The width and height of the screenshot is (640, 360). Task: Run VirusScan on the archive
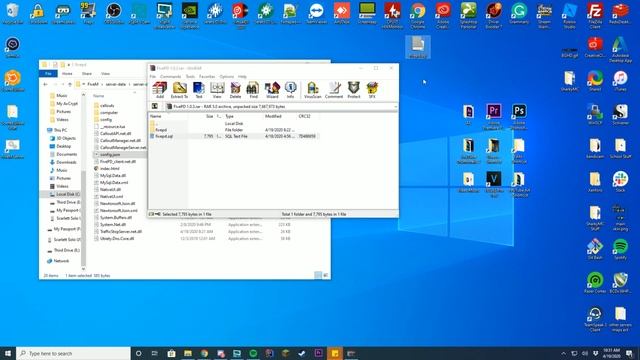click(x=313, y=90)
